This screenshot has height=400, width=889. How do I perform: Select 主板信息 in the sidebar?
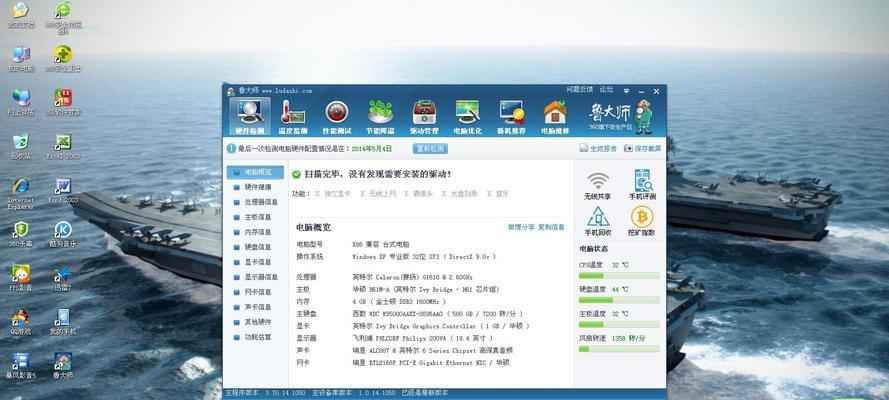(x=255, y=217)
